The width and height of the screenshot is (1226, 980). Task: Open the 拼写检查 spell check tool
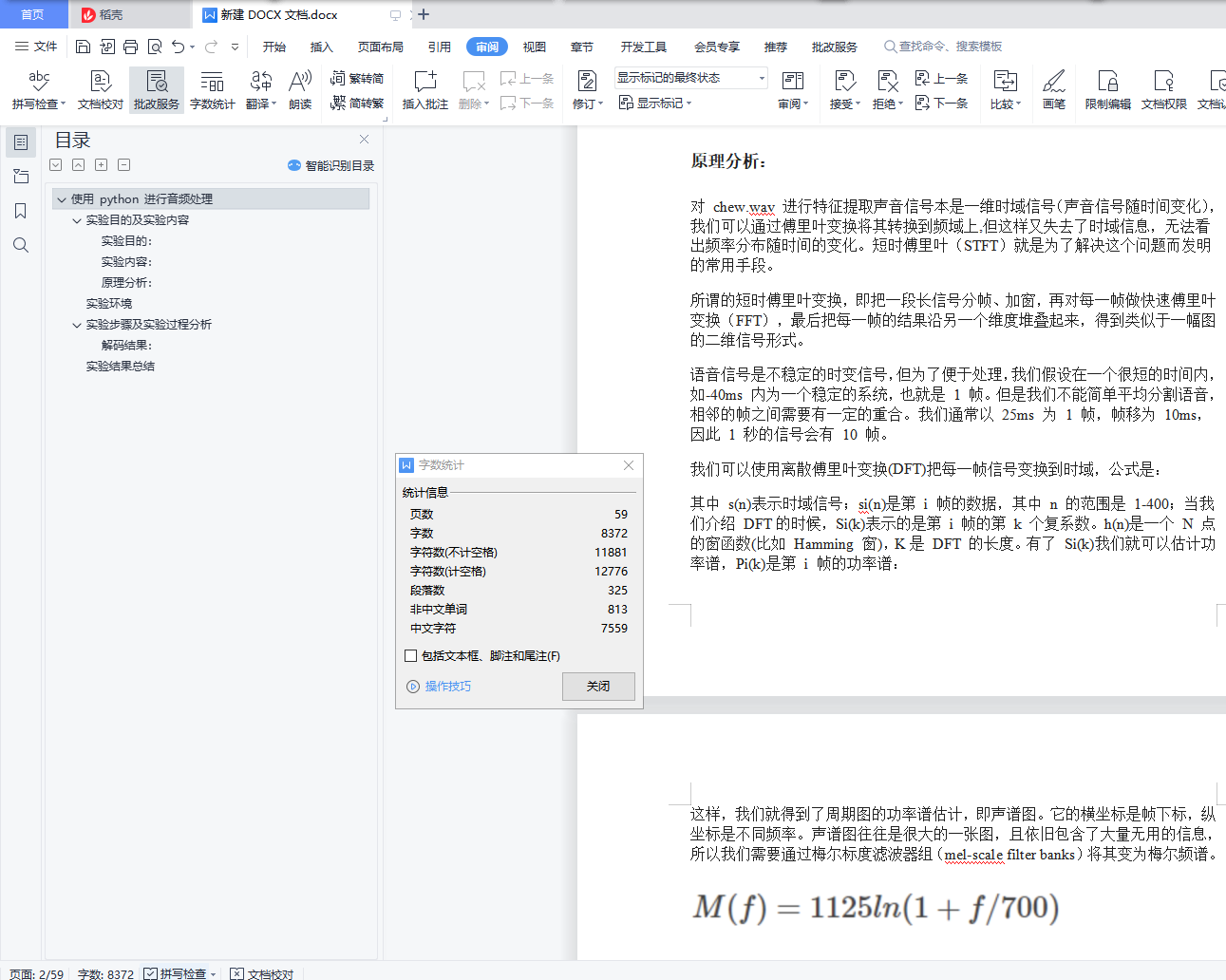pyautogui.click(x=39, y=90)
